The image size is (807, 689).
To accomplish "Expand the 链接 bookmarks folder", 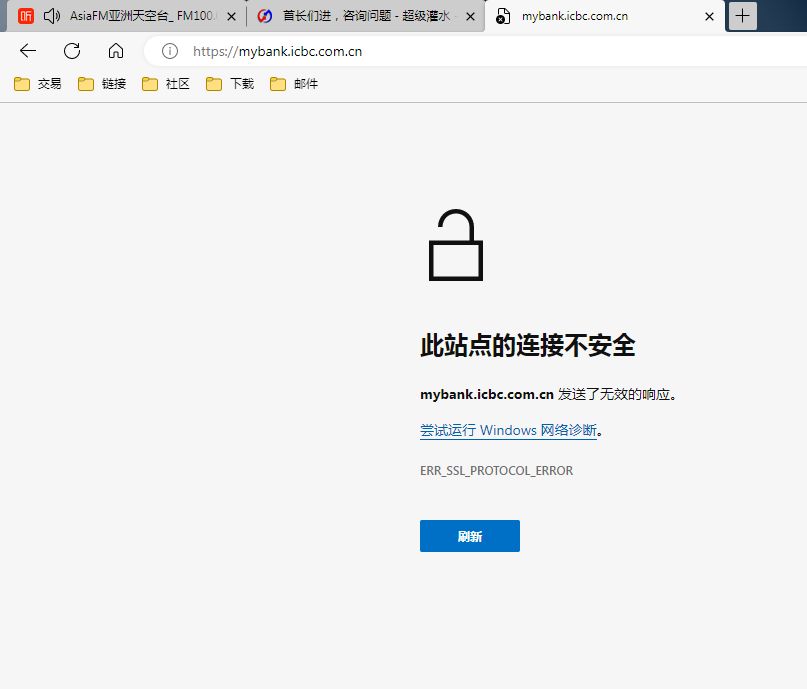I will [102, 83].
